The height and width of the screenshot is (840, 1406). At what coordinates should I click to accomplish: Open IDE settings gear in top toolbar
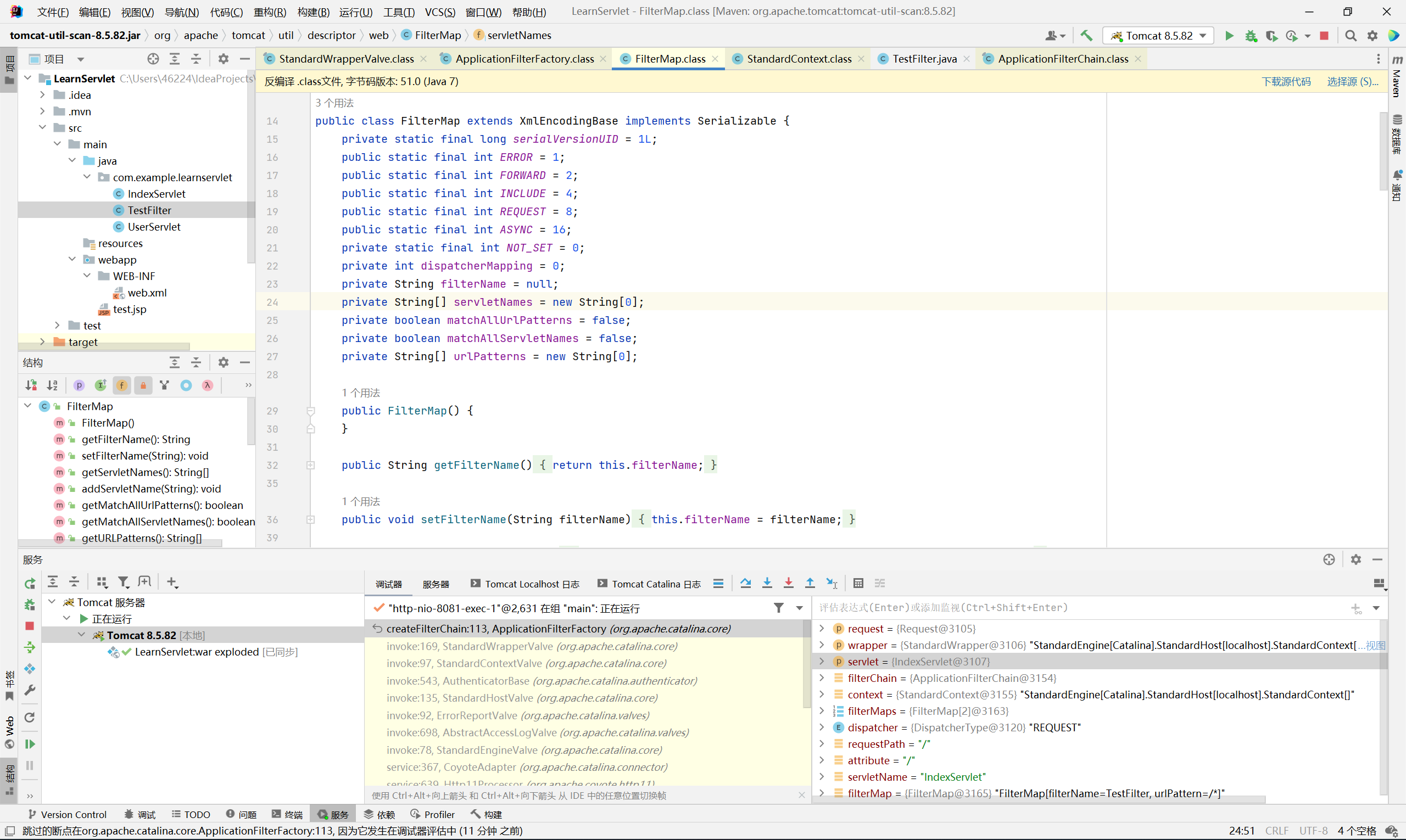1372,36
